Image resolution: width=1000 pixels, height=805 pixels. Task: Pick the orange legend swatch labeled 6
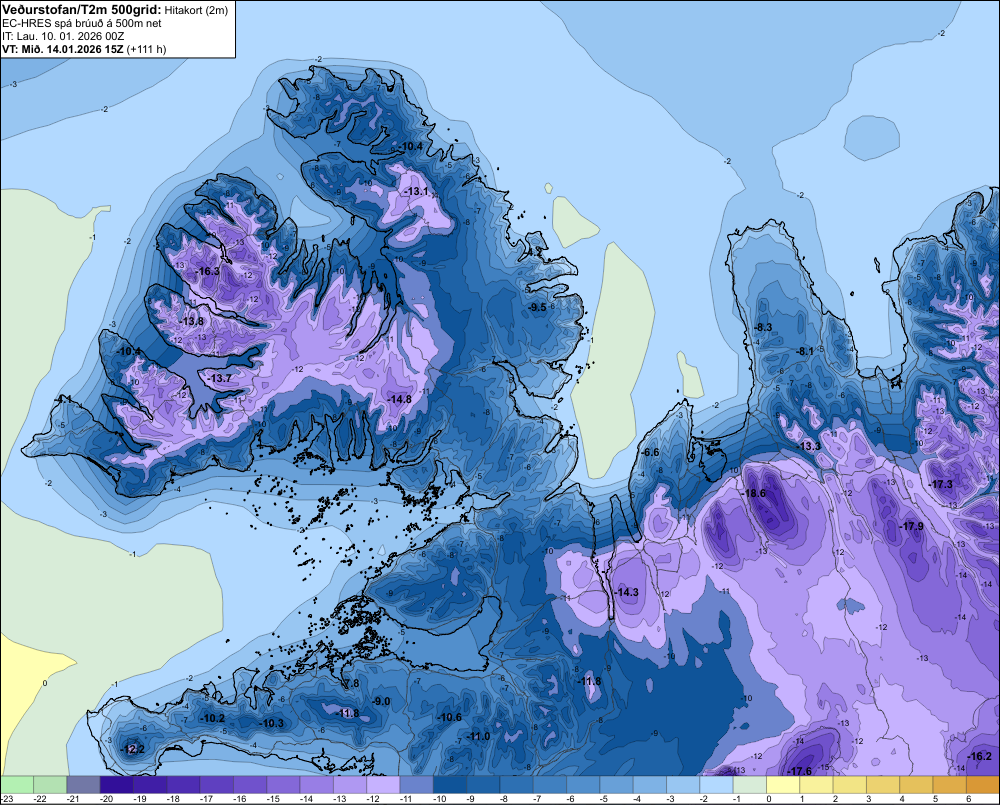(x=983, y=784)
